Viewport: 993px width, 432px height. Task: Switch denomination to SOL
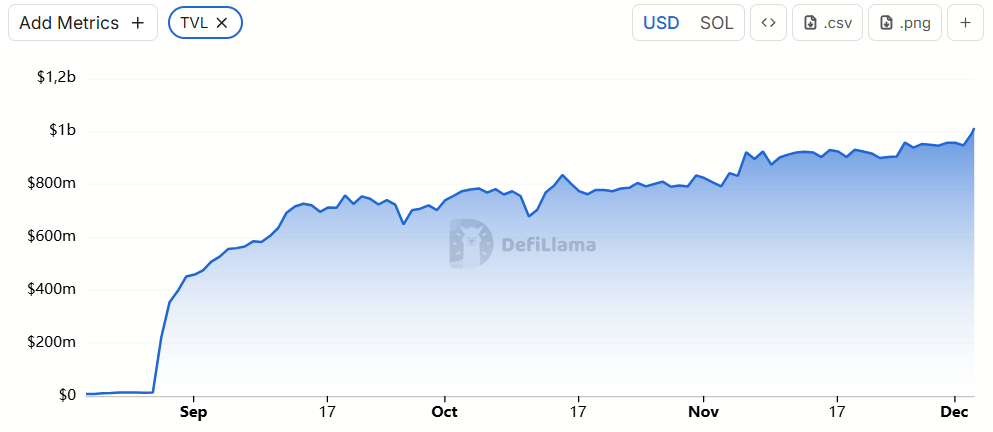[716, 23]
